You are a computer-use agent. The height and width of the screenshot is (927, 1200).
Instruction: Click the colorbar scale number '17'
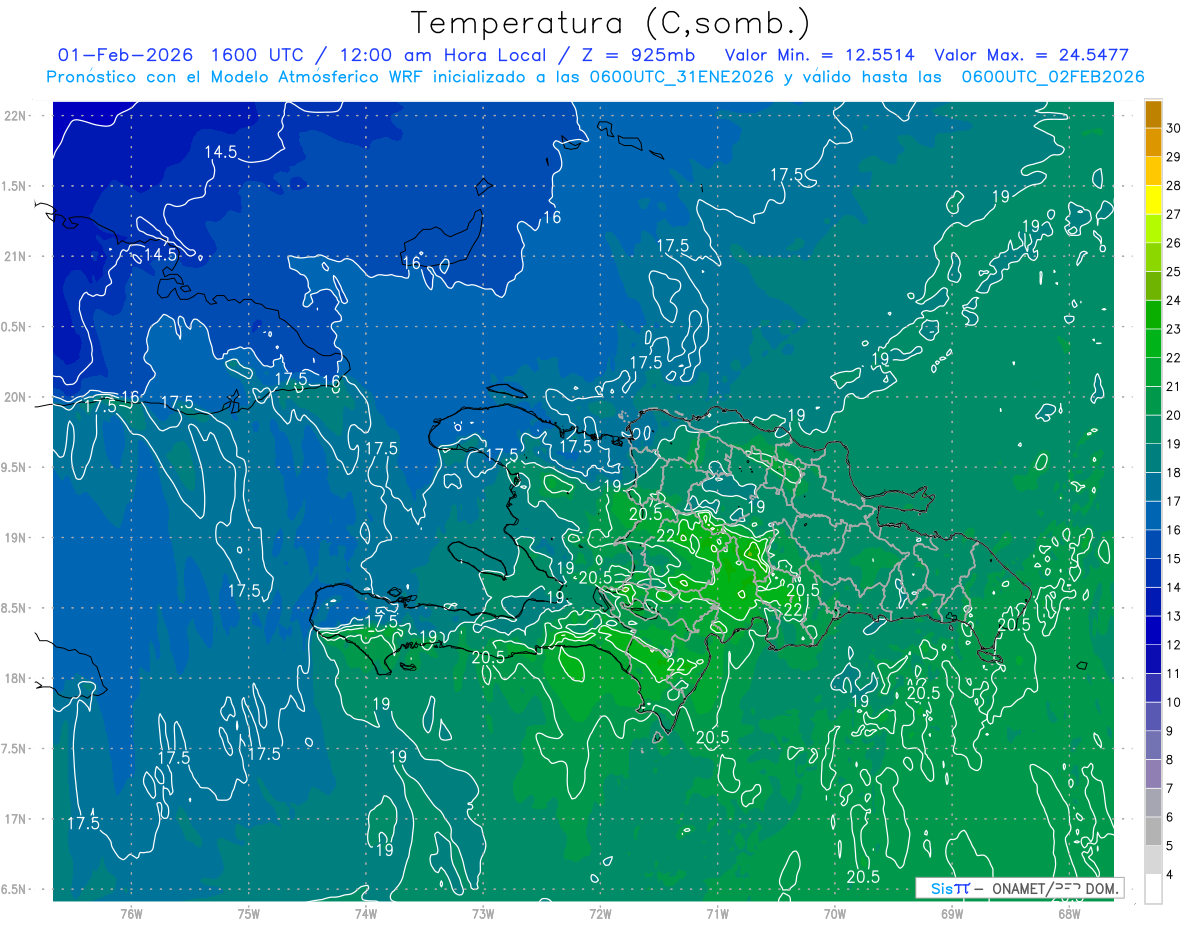tap(1173, 502)
